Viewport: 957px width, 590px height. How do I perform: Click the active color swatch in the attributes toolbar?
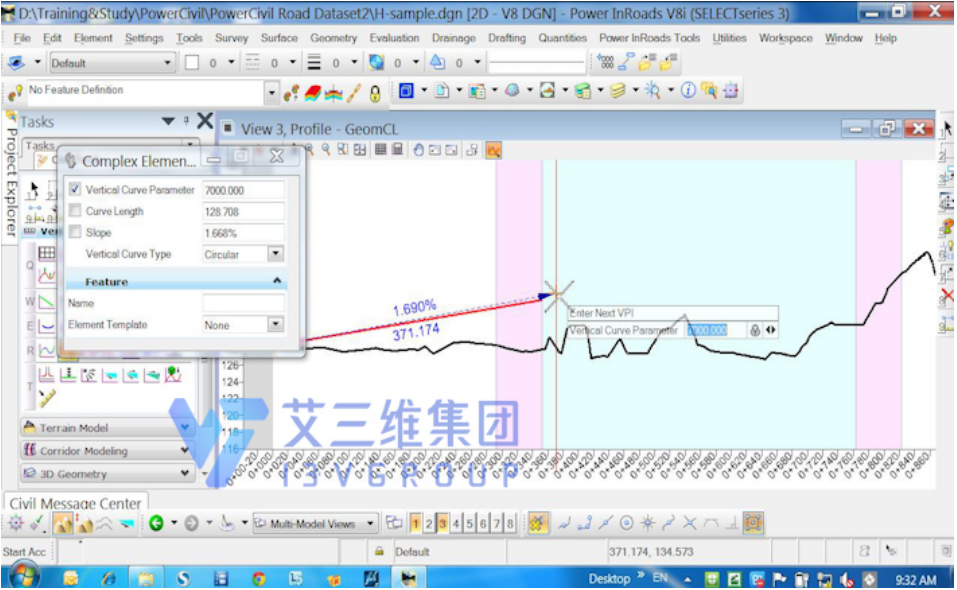(x=192, y=63)
